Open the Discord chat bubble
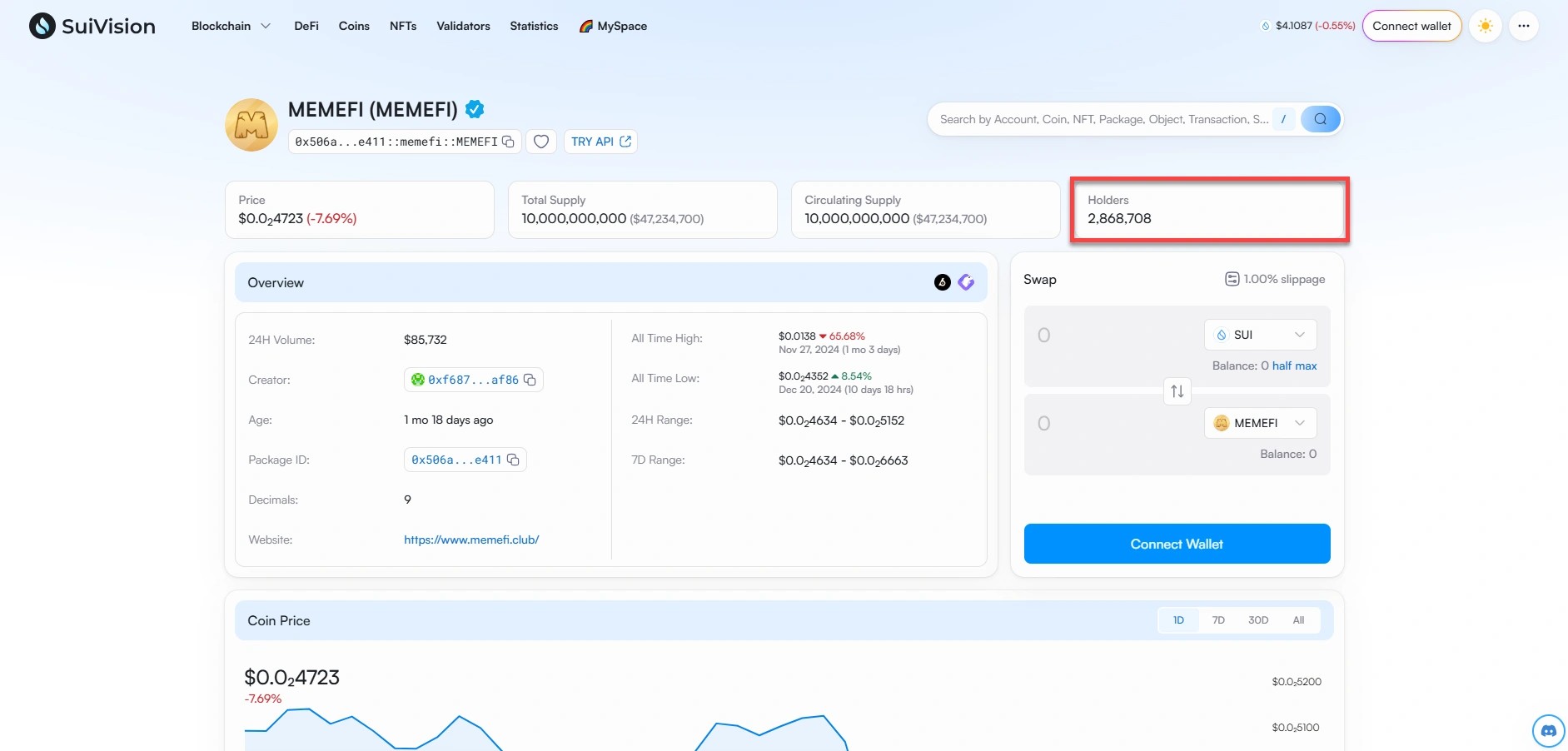Screen dimensions: 1568x751 coord(1547,730)
